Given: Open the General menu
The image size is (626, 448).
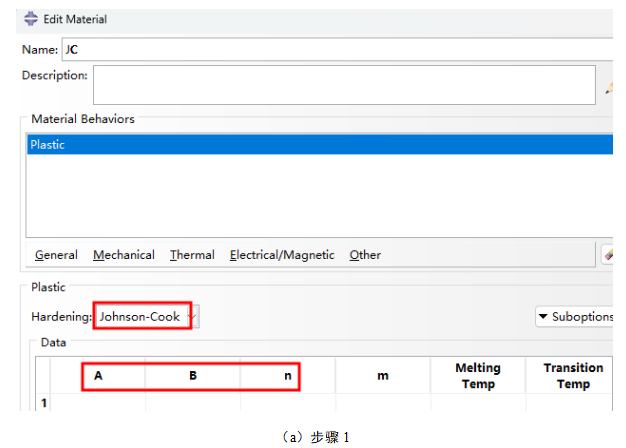Looking at the screenshot, I should point(56,255).
